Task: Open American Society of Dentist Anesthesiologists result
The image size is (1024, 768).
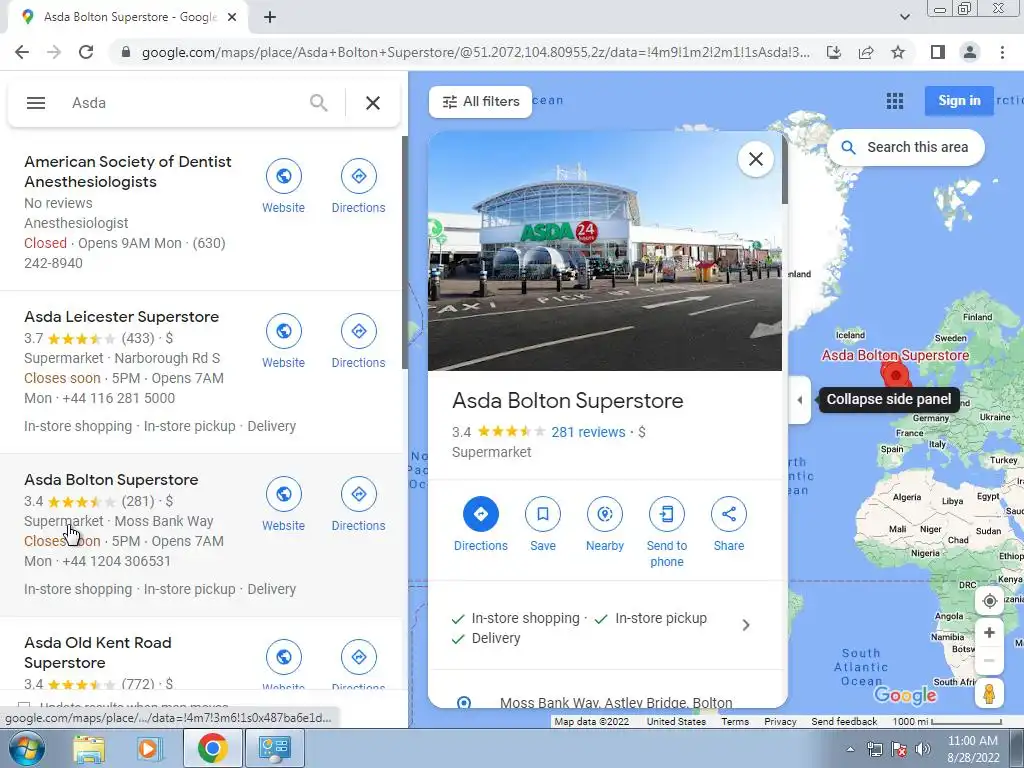Action: [x=128, y=172]
